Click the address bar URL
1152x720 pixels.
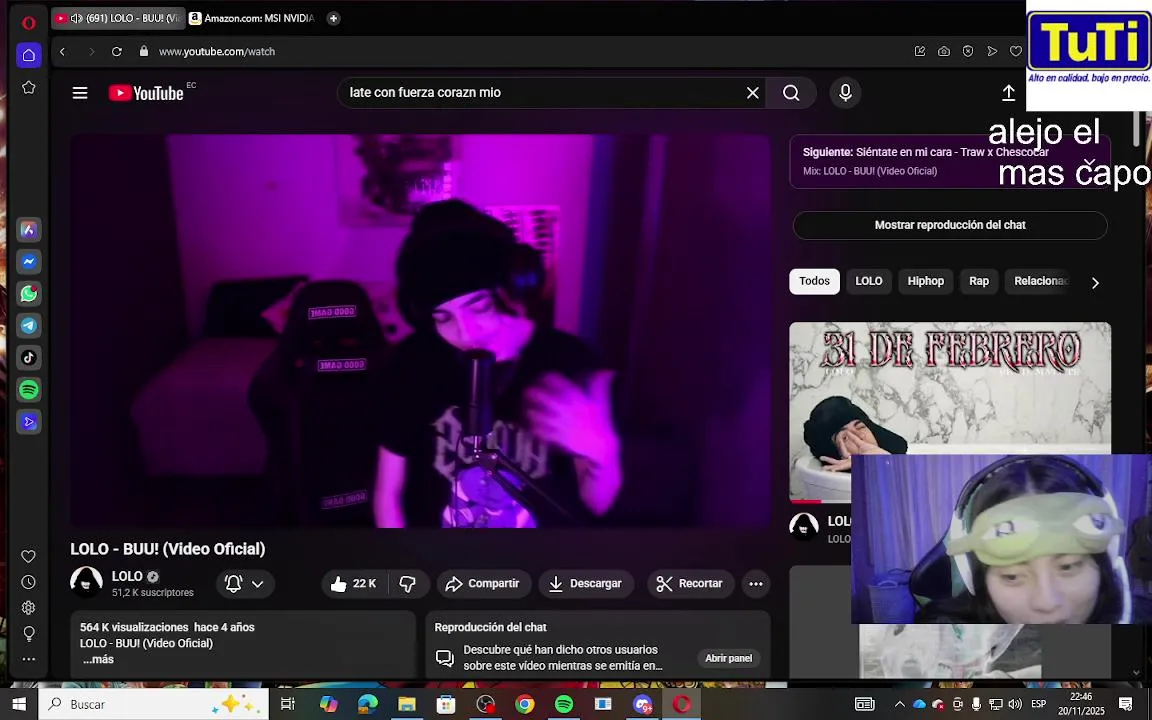click(x=217, y=51)
